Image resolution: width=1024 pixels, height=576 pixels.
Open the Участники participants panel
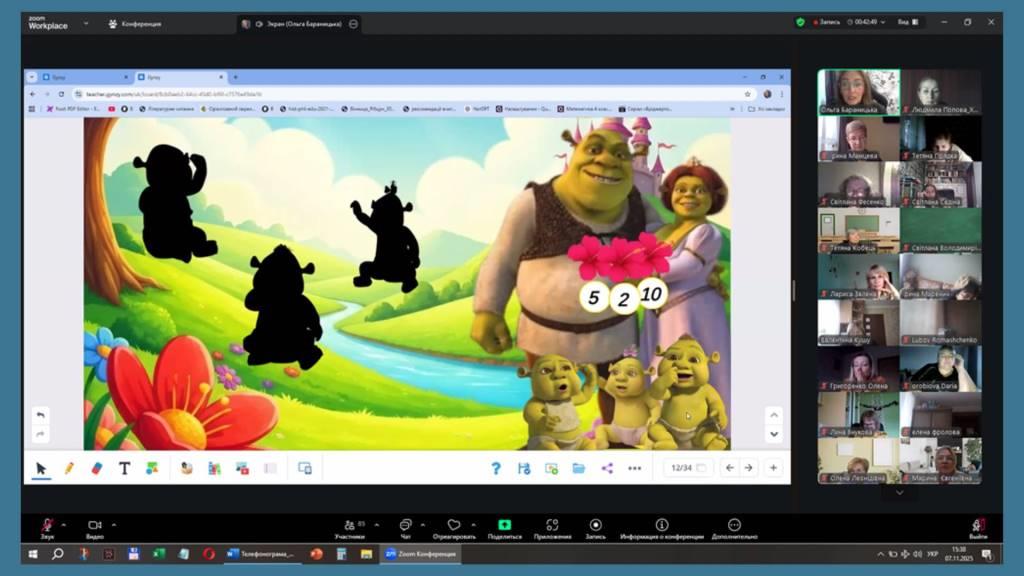(x=349, y=527)
